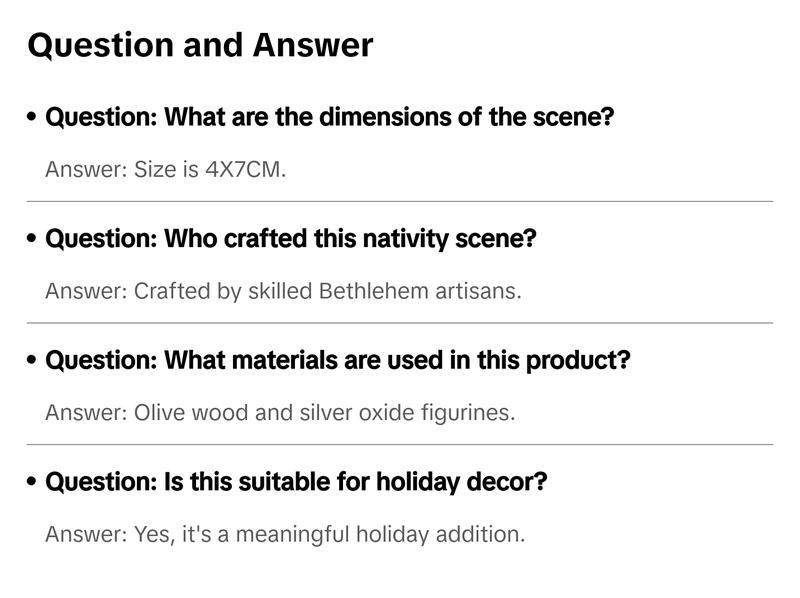Click the answer about olive wood figurines
Viewport: 800px width, 598px height.
click(280, 412)
